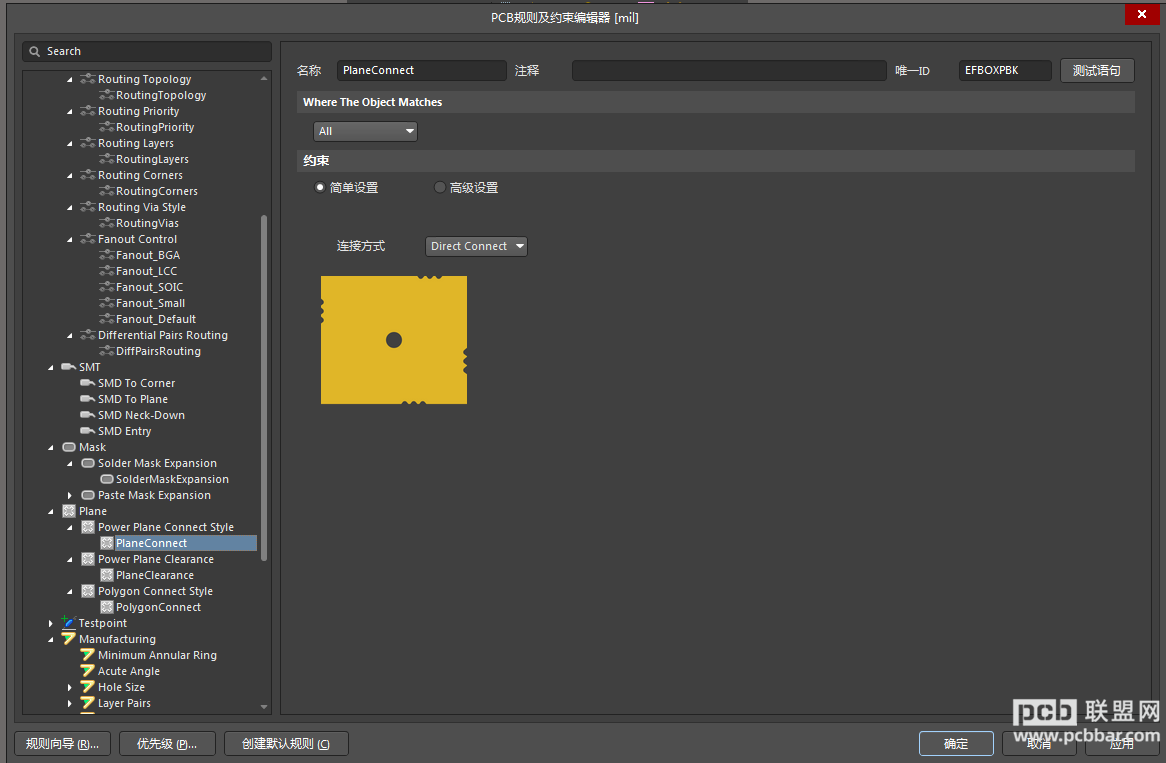Select the Fanout_SOIC rule
This screenshot has width=1166, height=763.
point(149,287)
